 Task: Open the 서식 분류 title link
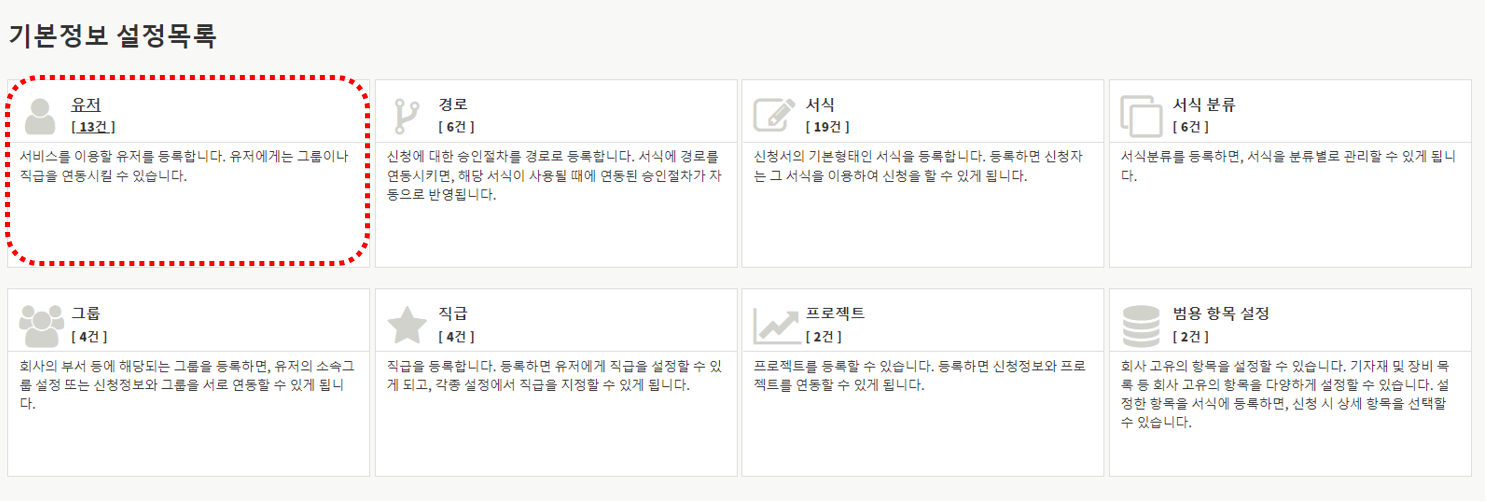pyautogui.click(x=1204, y=105)
